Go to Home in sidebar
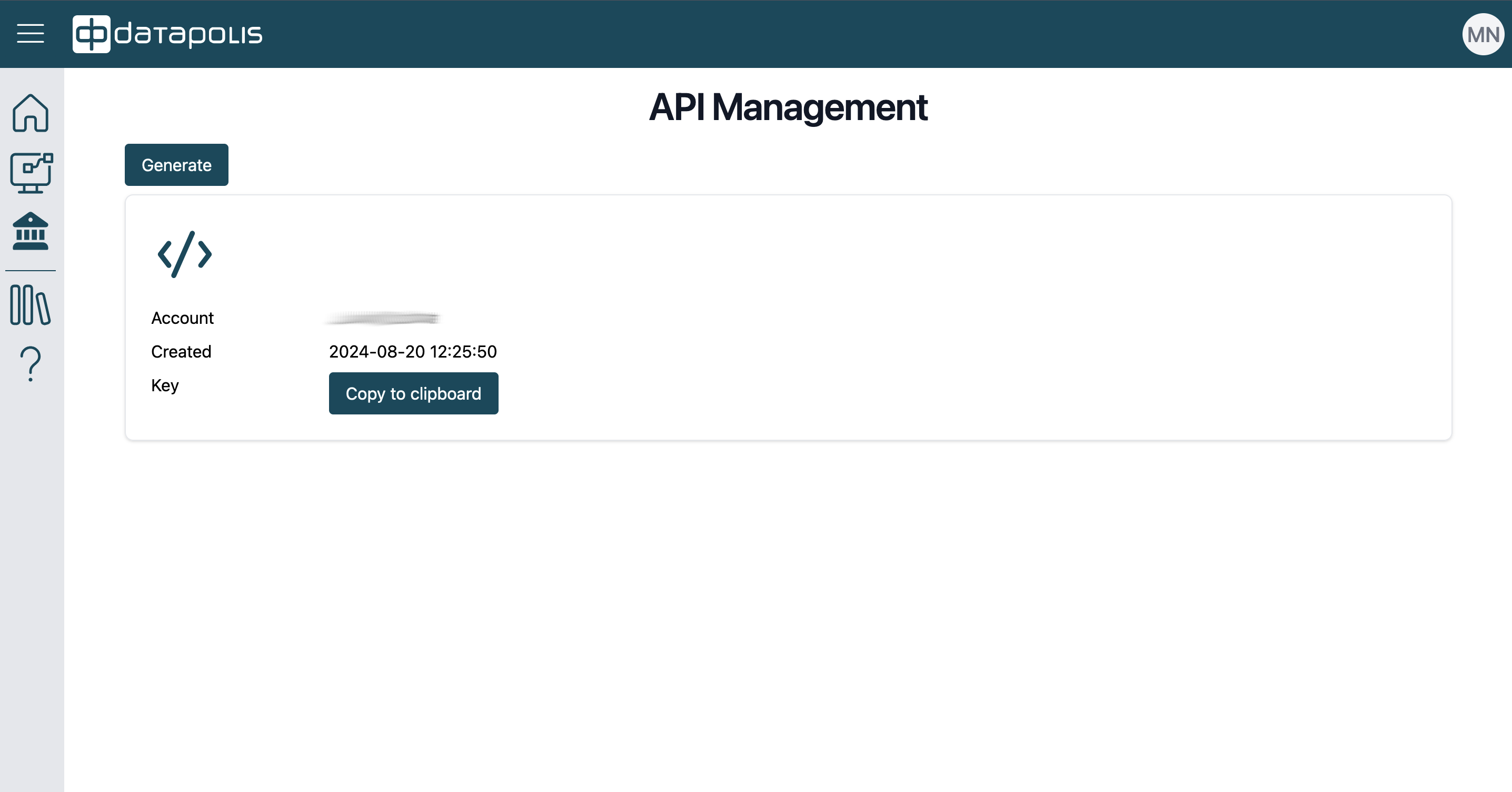1512x792 pixels. 31,113
